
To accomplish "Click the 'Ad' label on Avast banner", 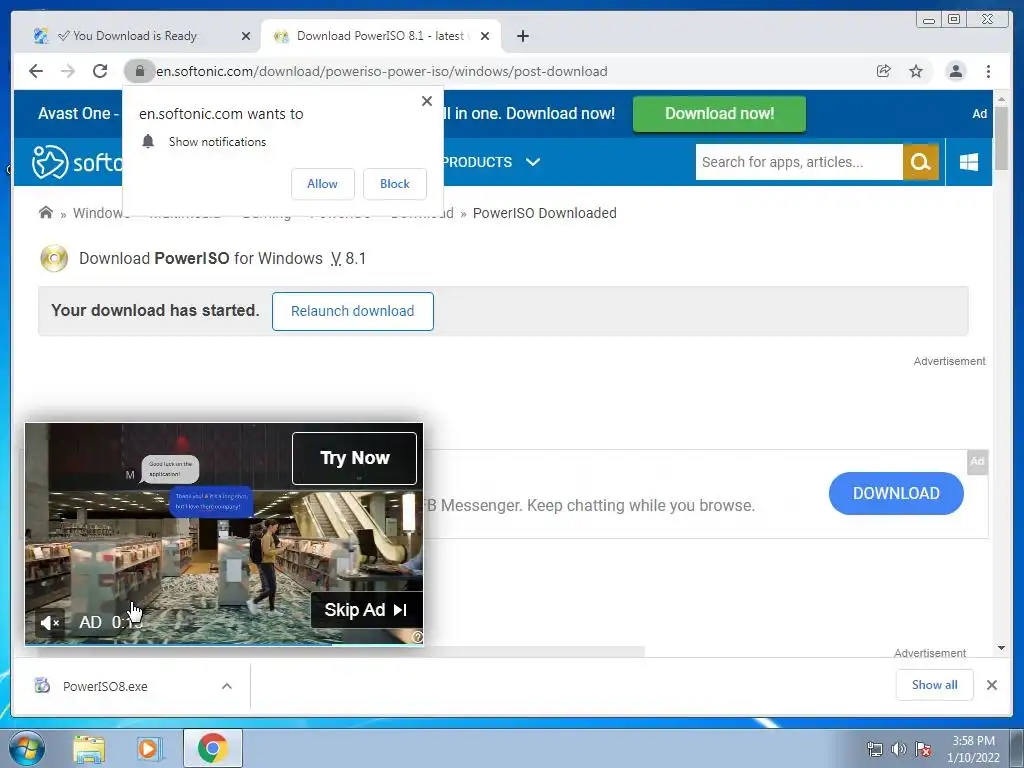I will coord(980,114).
